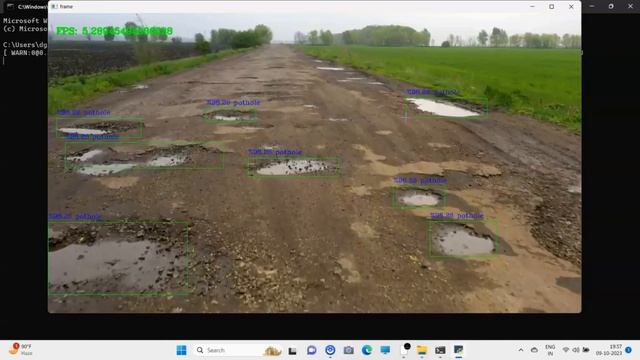Select the Python frame window taskbar icon

pyautogui.click(x=458, y=350)
